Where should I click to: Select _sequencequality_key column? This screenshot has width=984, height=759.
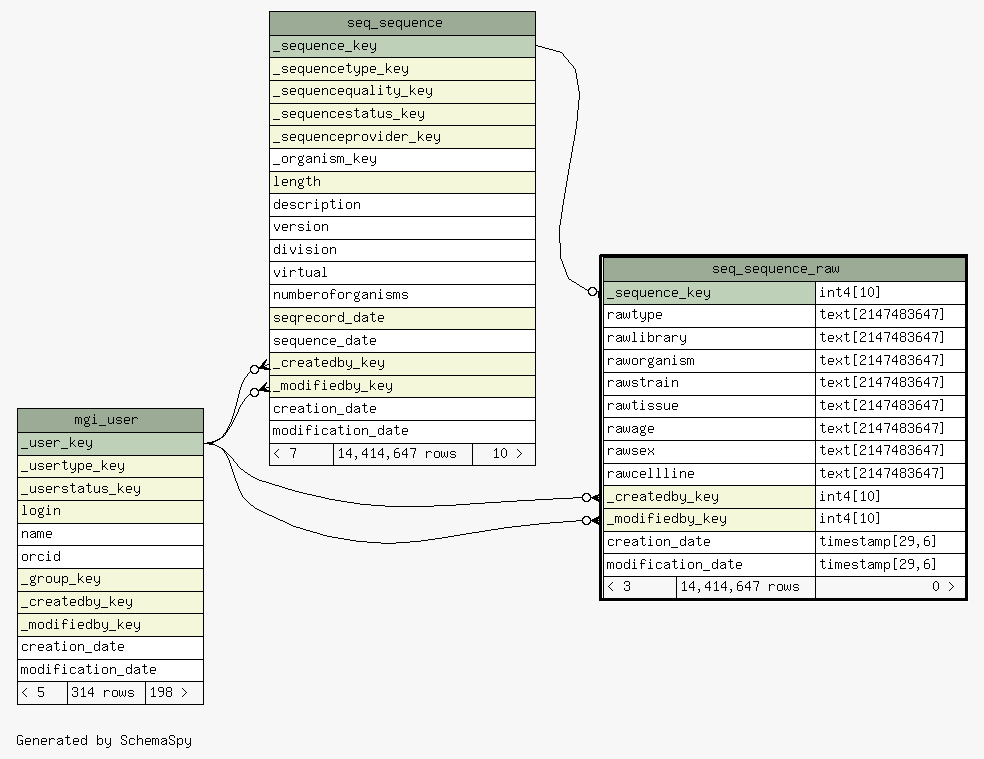pos(402,92)
